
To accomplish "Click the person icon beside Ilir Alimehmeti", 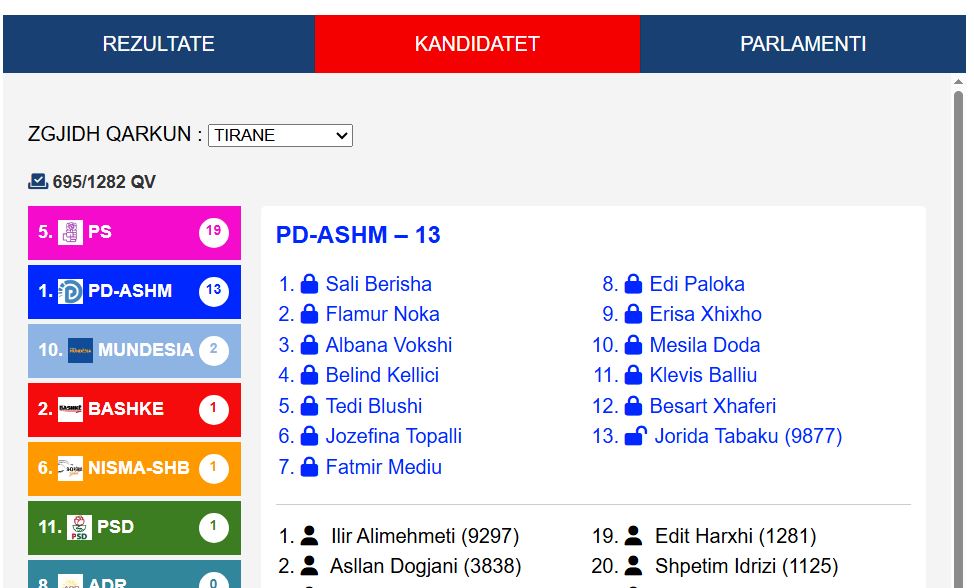I will click(310, 536).
